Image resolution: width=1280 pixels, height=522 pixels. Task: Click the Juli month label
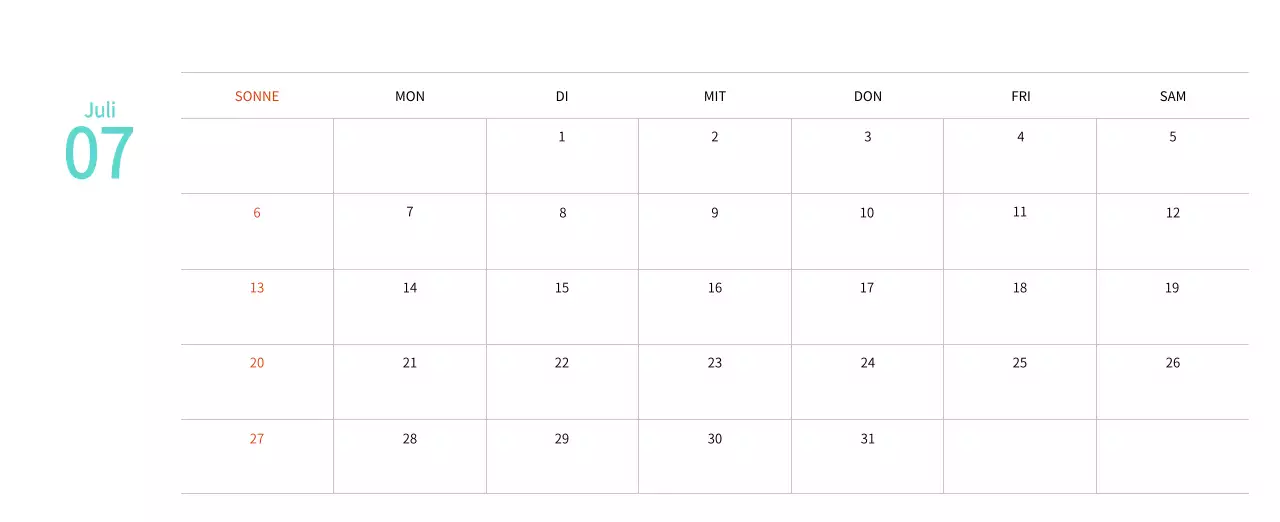pyautogui.click(x=100, y=109)
